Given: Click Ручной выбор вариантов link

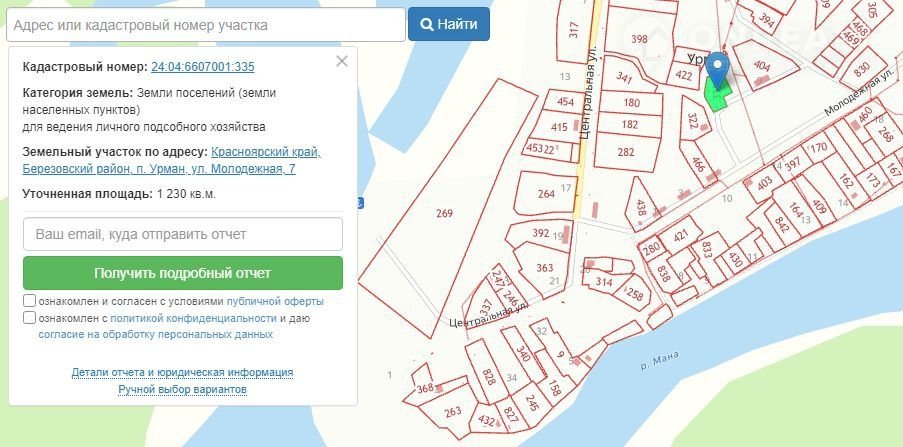Looking at the screenshot, I should pos(182,389).
